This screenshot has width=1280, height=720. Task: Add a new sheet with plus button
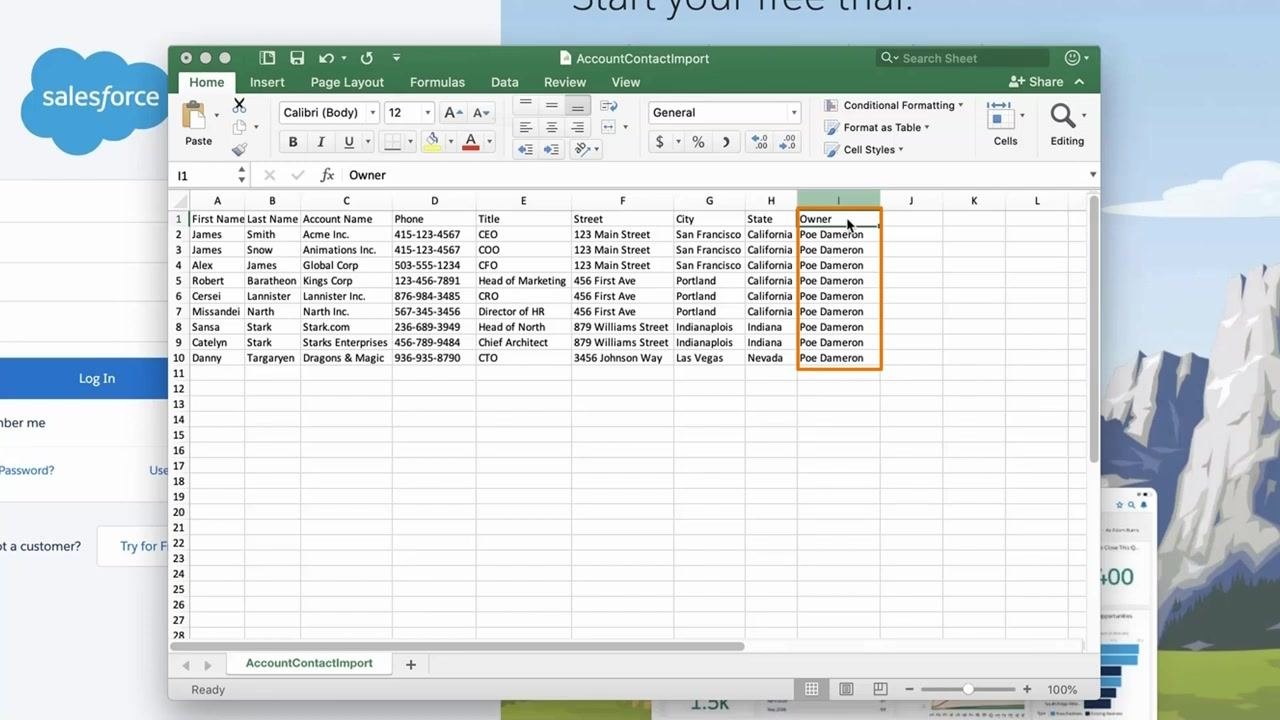coord(410,664)
